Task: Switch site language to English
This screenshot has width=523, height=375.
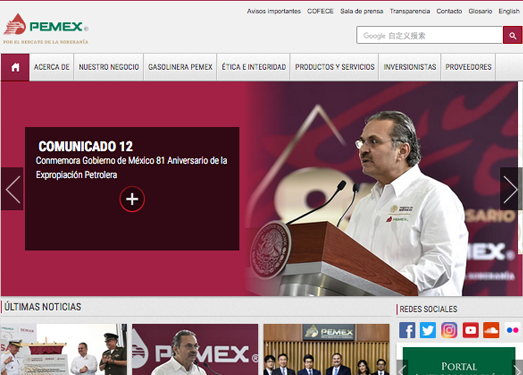Action: coord(509,11)
